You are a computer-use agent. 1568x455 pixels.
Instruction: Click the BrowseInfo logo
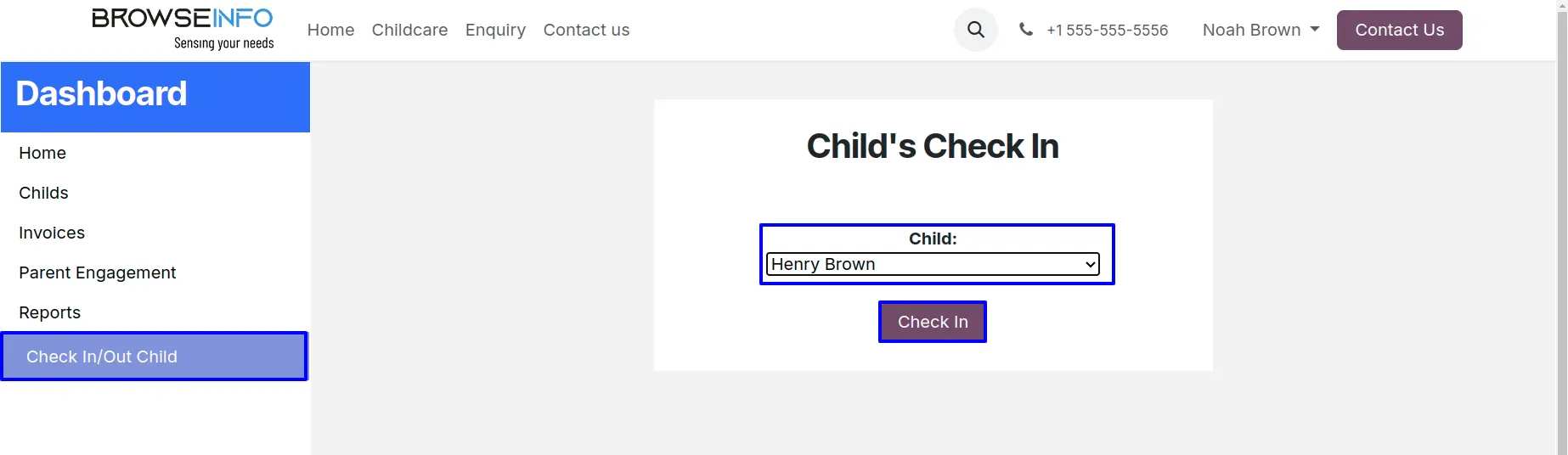pyautogui.click(x=183, y=30)
